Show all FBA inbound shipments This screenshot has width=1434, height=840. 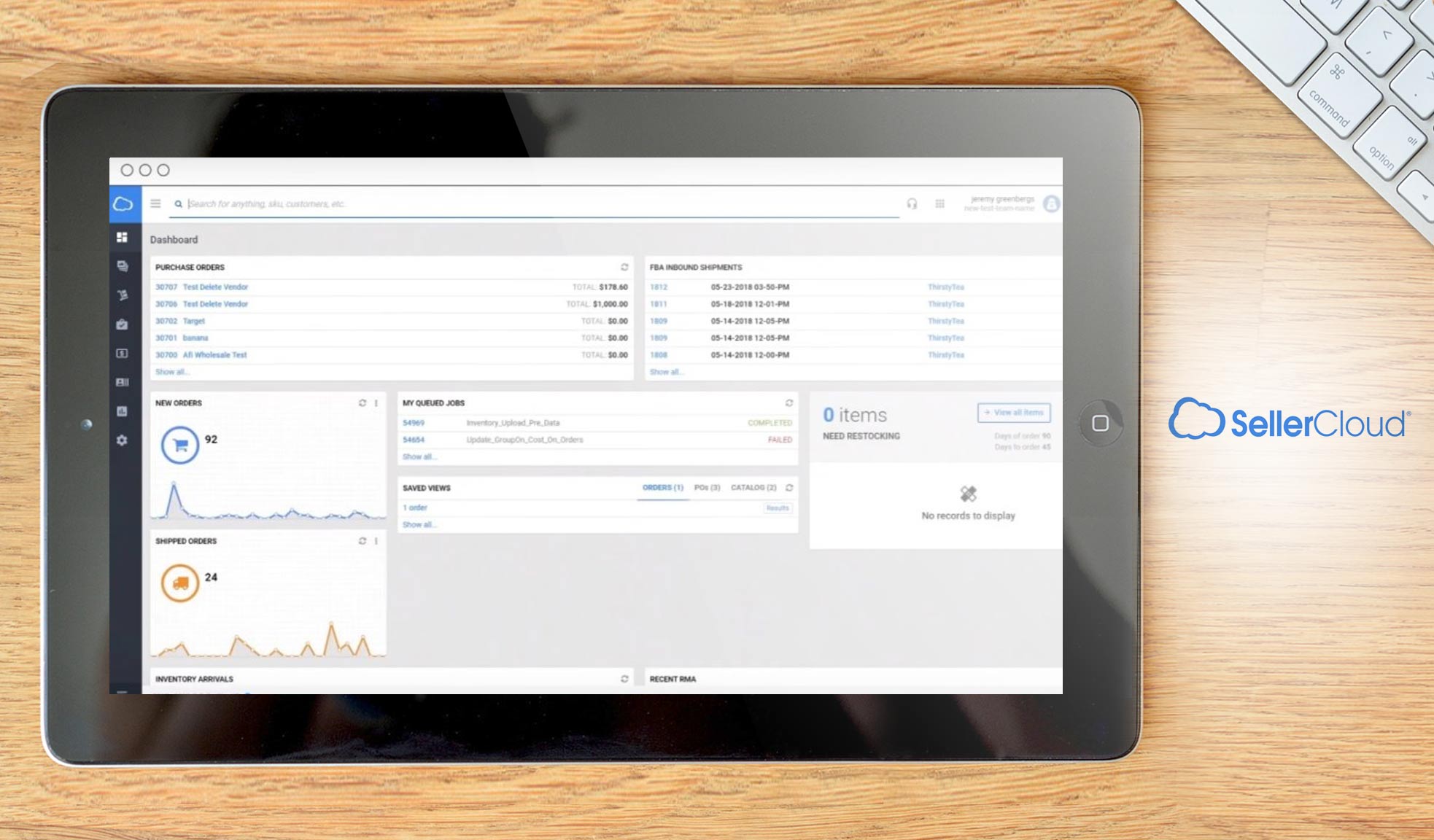coord(666,372)
